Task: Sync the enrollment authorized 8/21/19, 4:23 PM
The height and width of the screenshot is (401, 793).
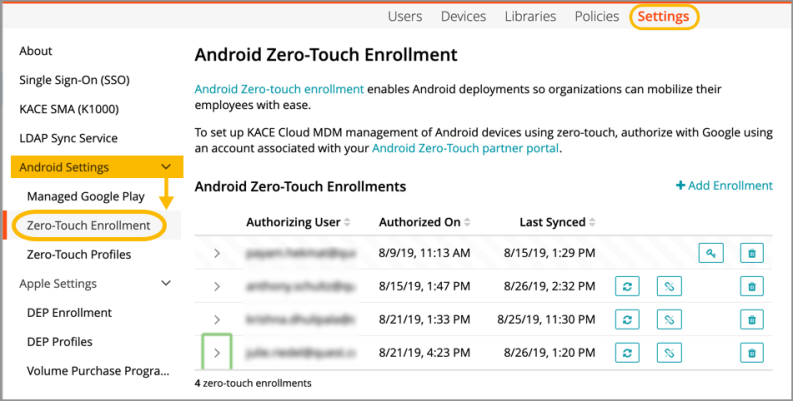Action: coord(626,352)
